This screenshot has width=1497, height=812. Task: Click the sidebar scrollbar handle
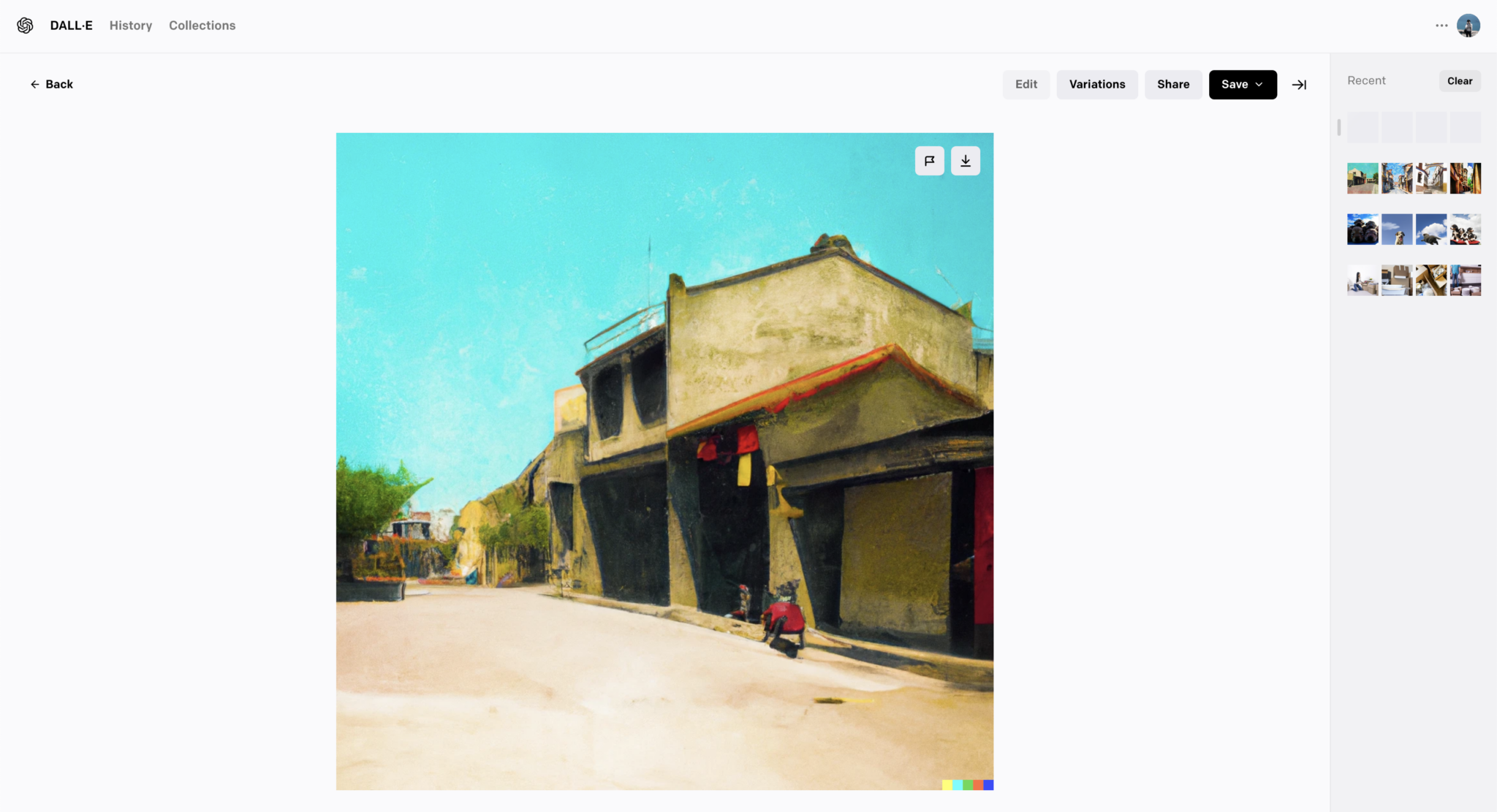pos(1338,128)
